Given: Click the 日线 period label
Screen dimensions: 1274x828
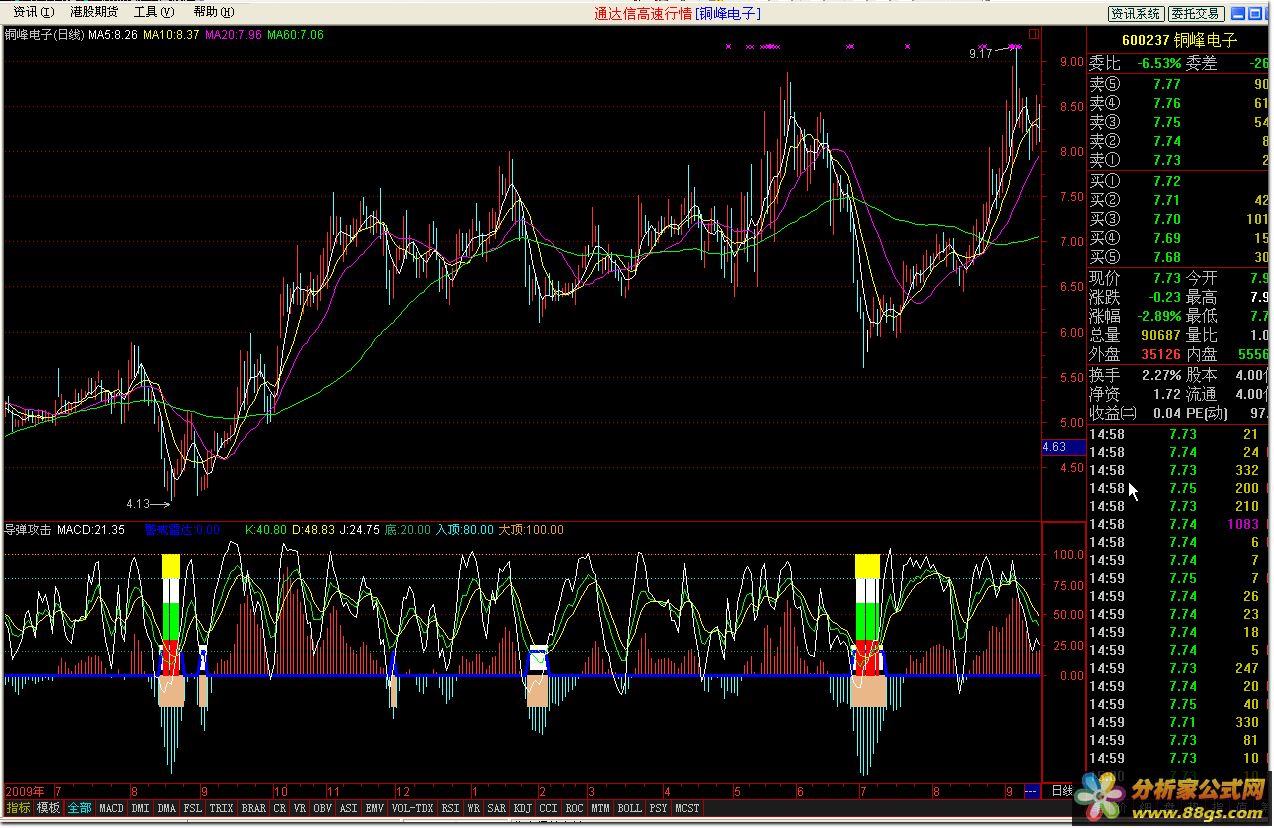Looking at the screenshot, I should [1062, 791].
